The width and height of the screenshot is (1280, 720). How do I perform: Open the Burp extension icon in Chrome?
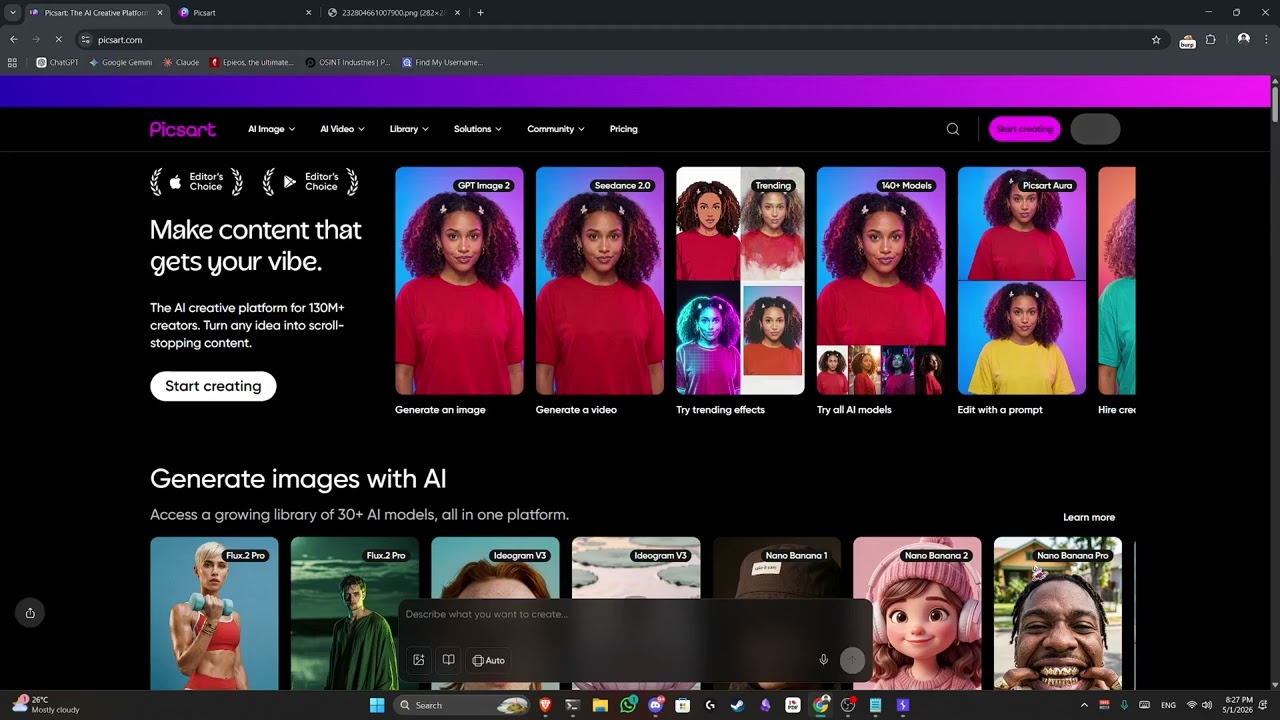click(x=1187, y=40)
